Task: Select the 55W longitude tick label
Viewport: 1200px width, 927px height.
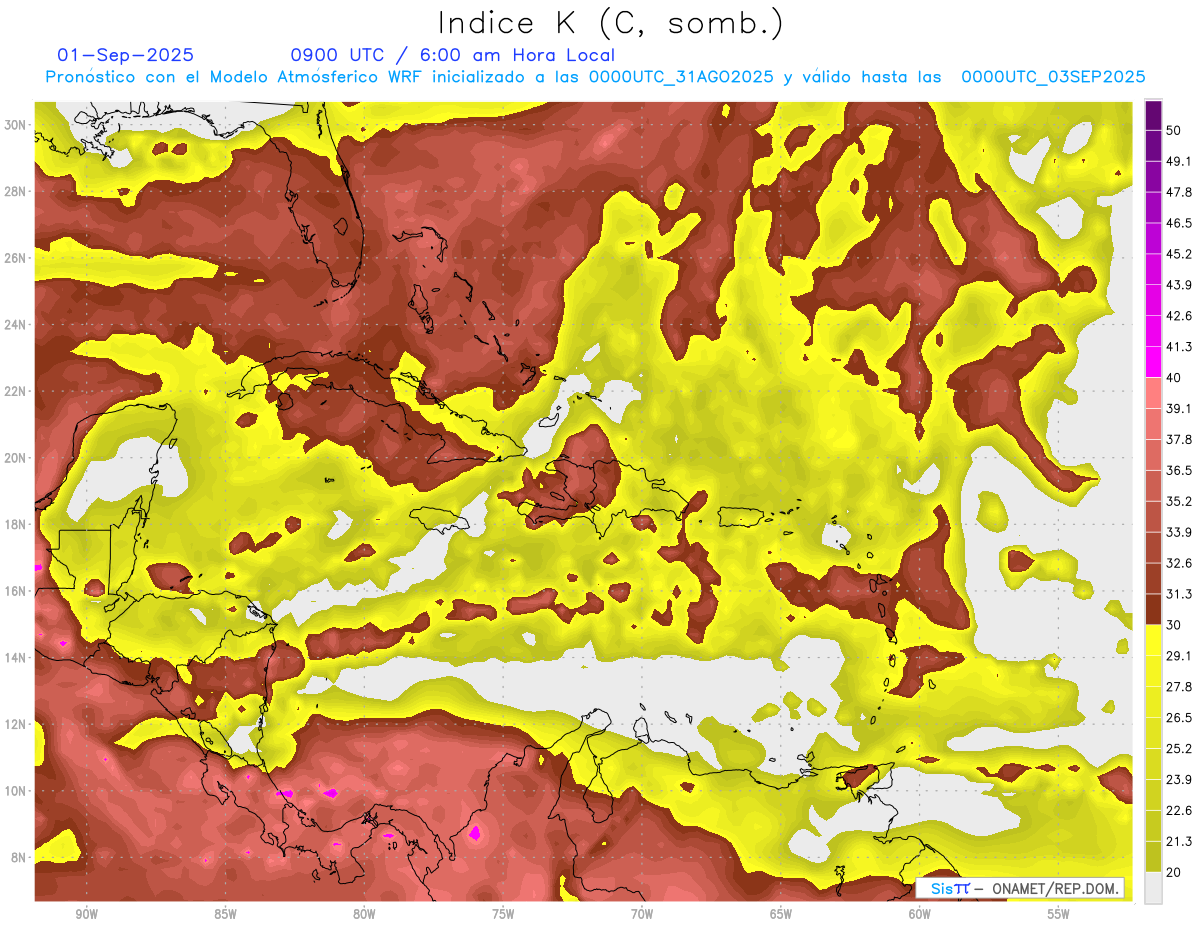Action: tap(1059, 914)
